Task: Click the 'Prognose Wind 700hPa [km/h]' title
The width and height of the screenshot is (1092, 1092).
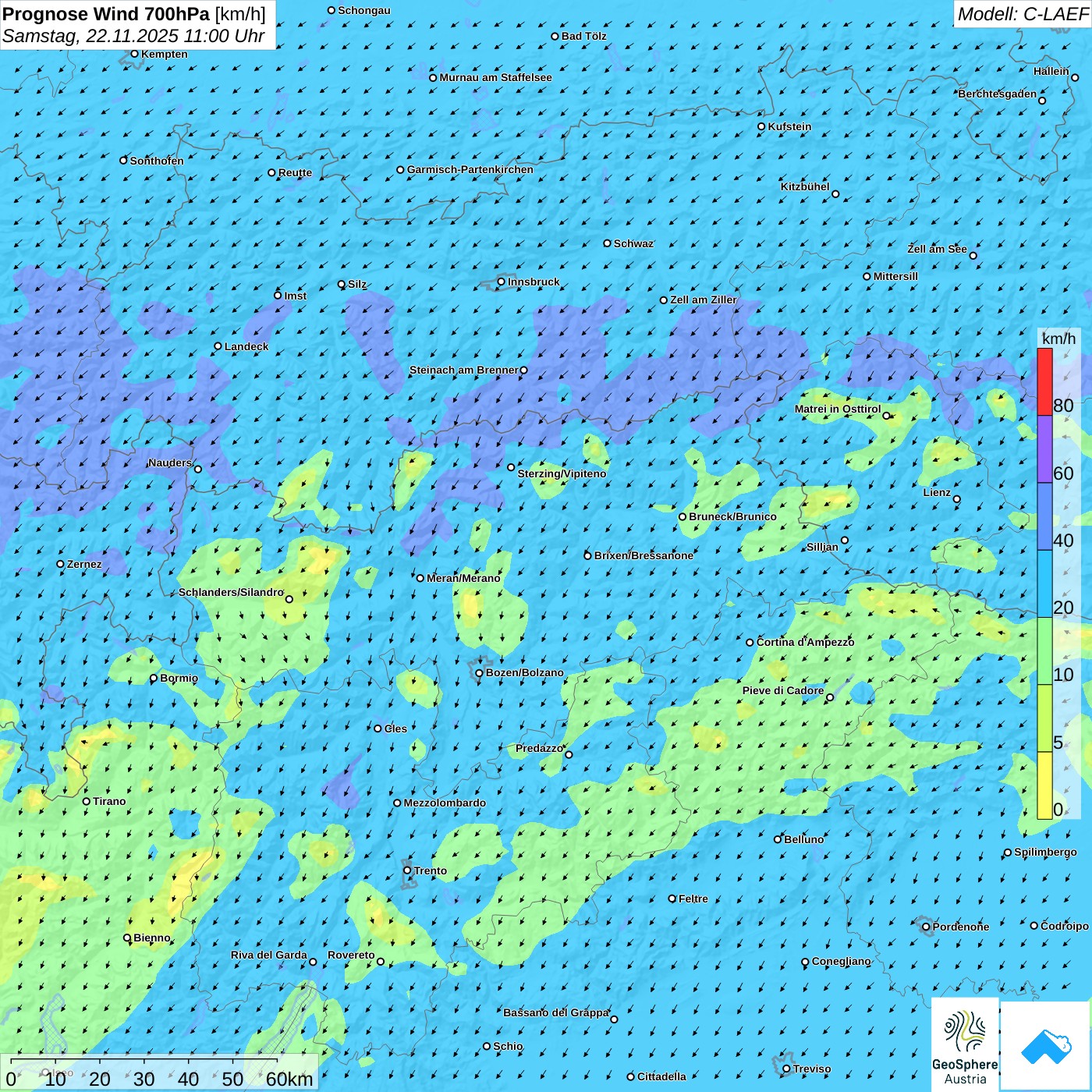Action: coord(134,14)
